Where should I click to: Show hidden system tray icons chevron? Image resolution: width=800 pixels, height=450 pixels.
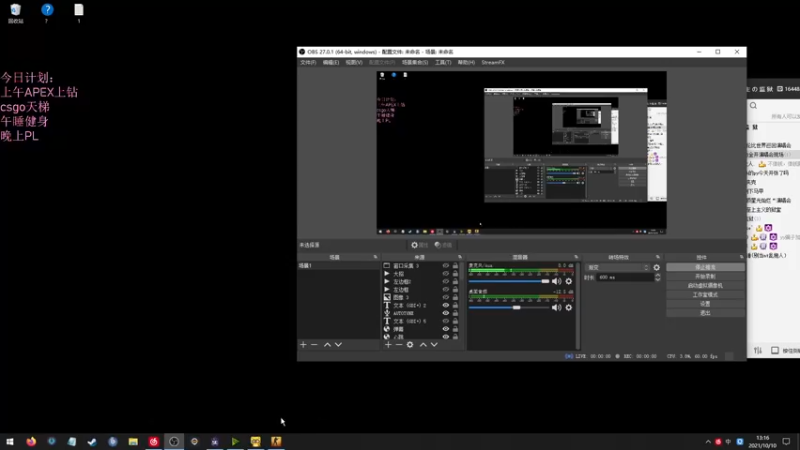point(708,442)
